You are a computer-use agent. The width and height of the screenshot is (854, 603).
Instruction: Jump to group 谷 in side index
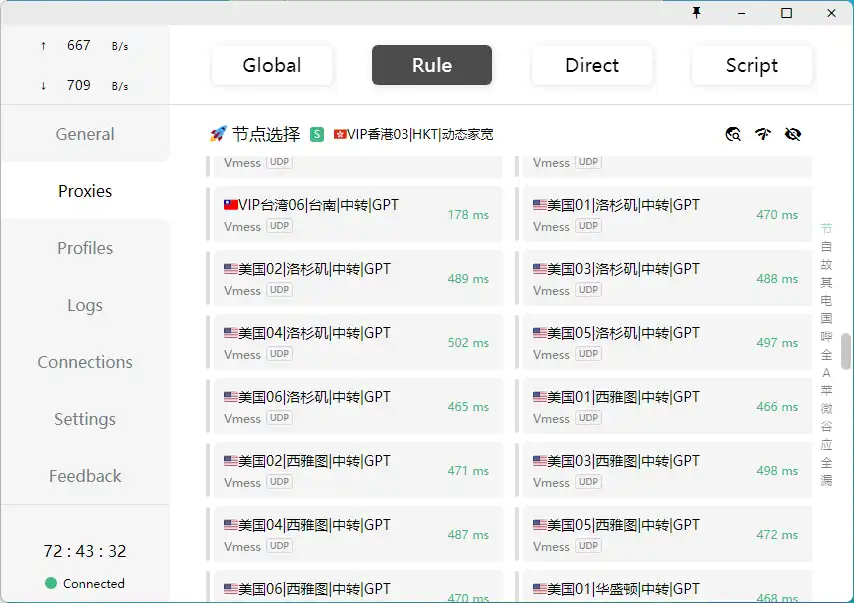(826, 426)
